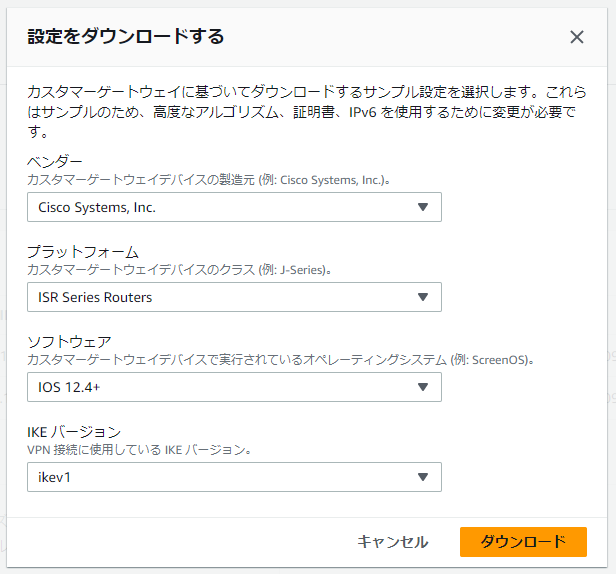Close the 設定をダウンロードする dialog with X
This screenshot has width=616, height=574.
point(576,37)
